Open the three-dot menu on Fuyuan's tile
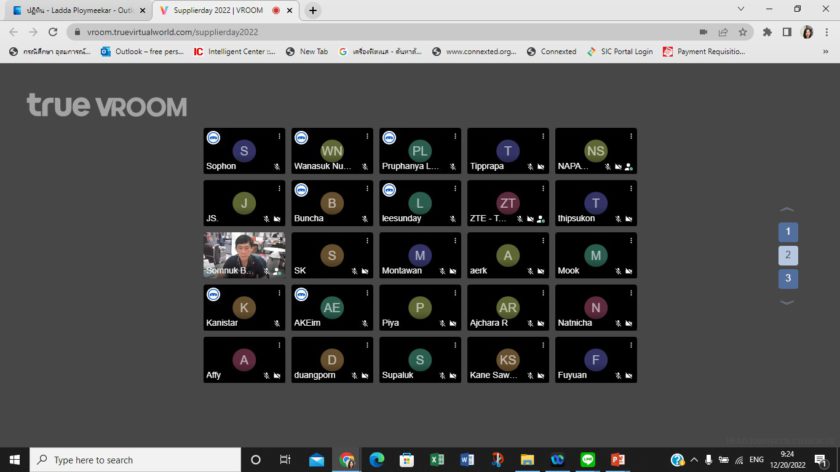 [x=630, y=345]
